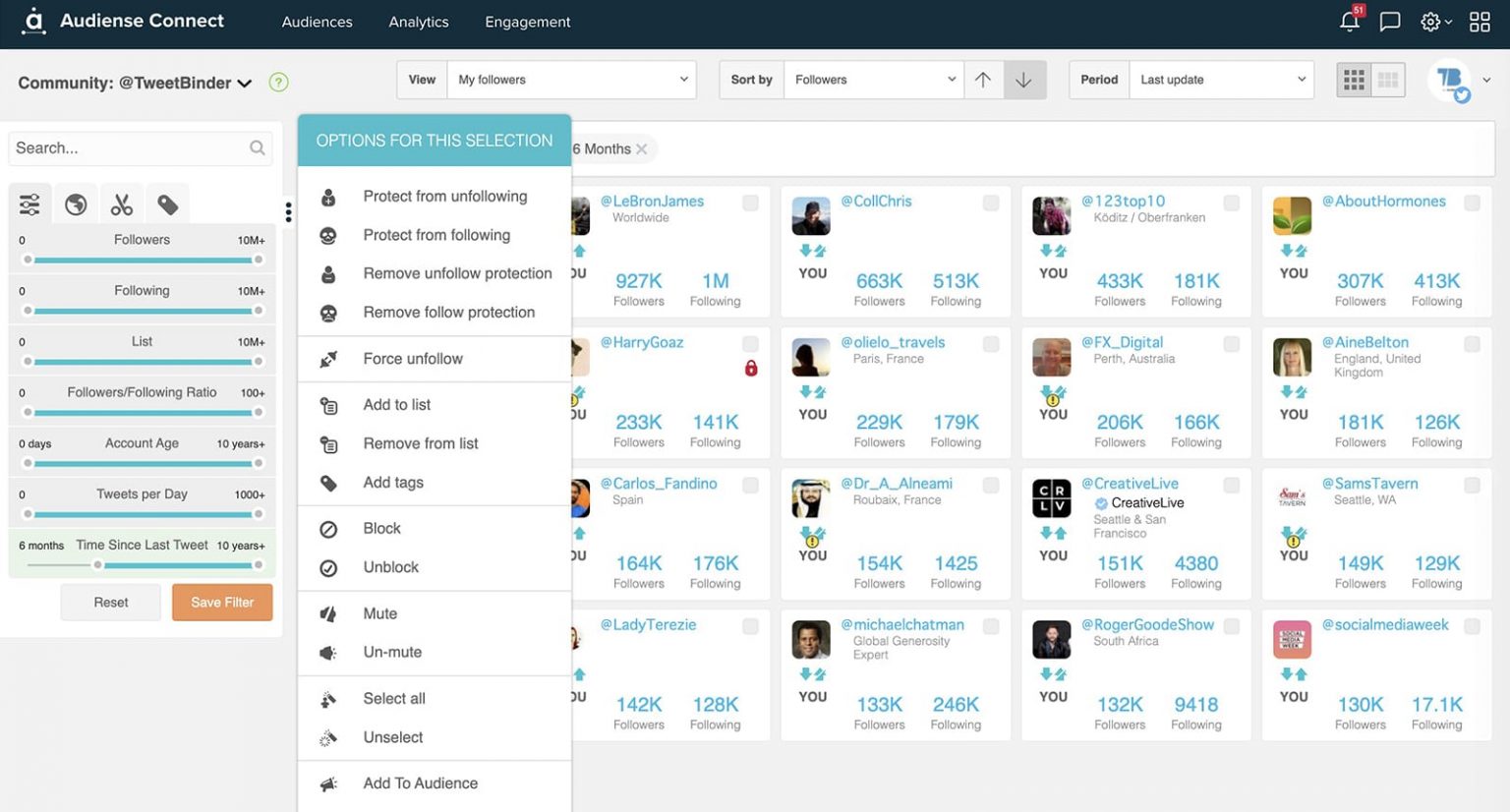1510x812 pixels.
Task: Select the globe location filters tab
Action: pyautogui.click(x=76, y=203)
